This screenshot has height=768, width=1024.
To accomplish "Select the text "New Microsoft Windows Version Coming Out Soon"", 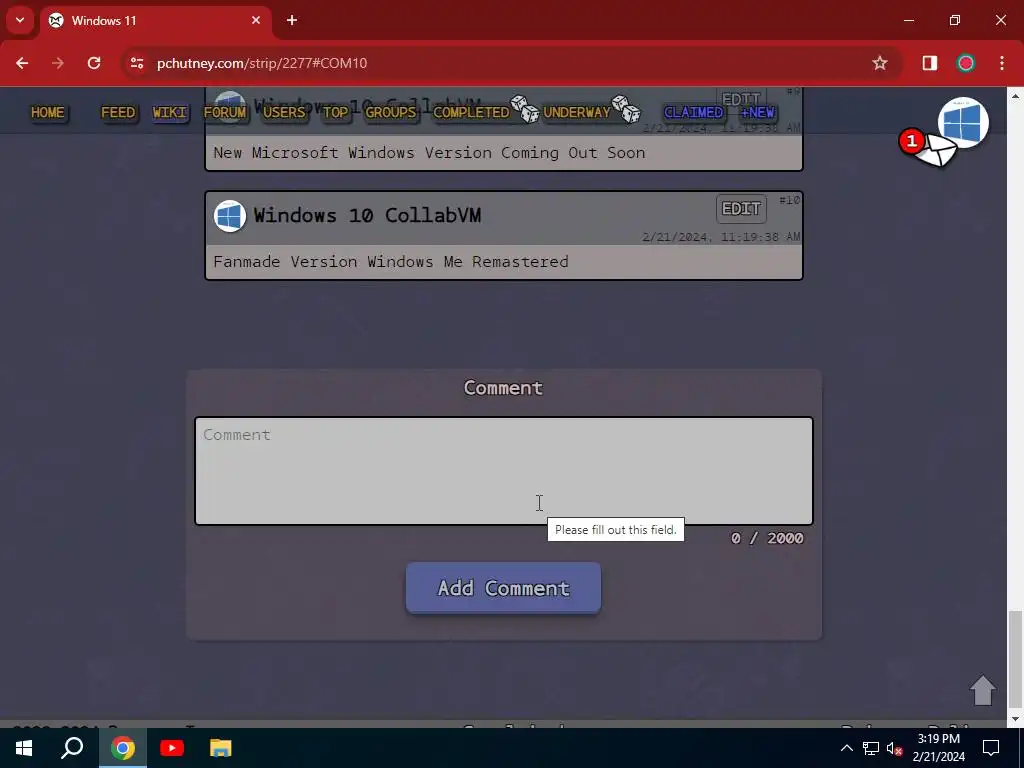I will coord(429,153).
